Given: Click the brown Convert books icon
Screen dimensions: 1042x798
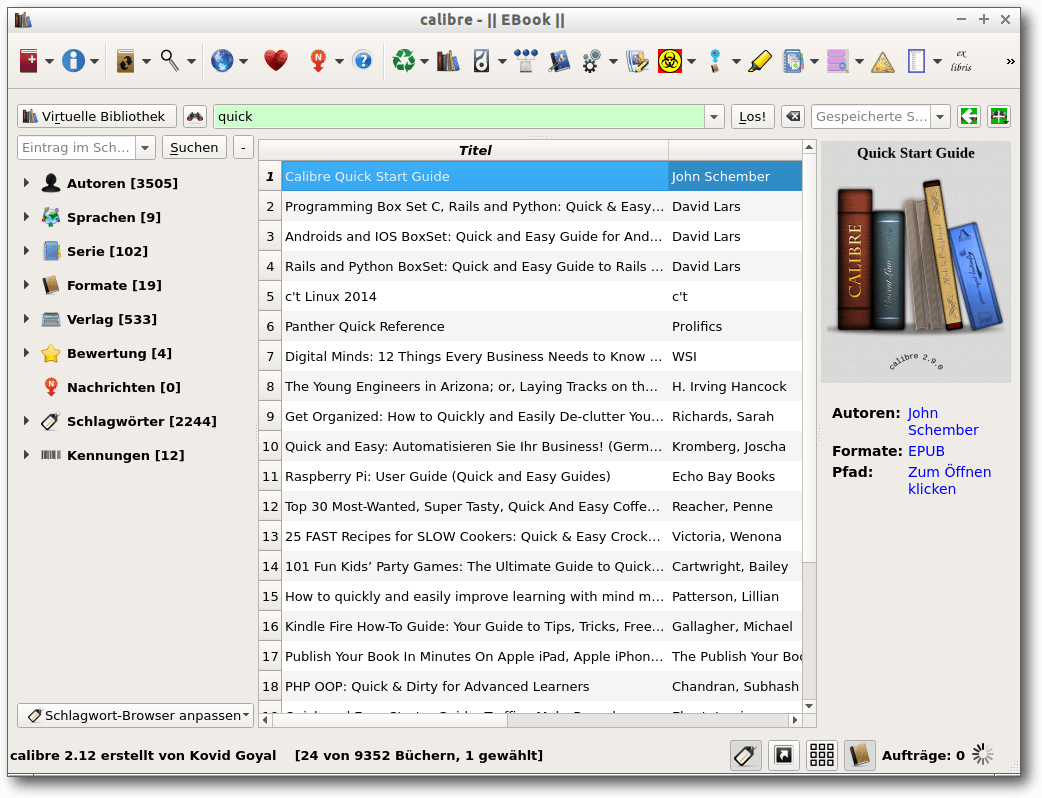Looking at the screenshot, I should point(125,61).
